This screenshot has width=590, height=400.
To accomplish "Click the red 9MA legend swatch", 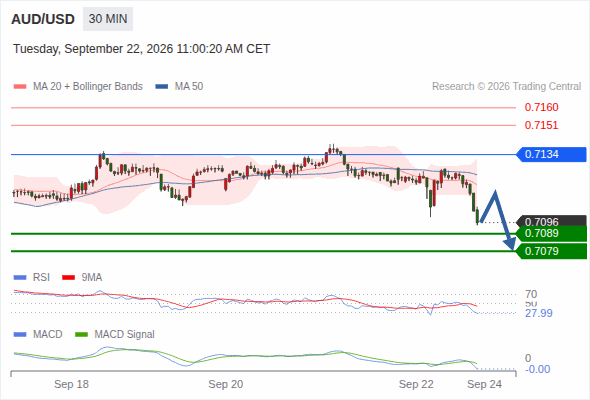I will pos(68,278).
